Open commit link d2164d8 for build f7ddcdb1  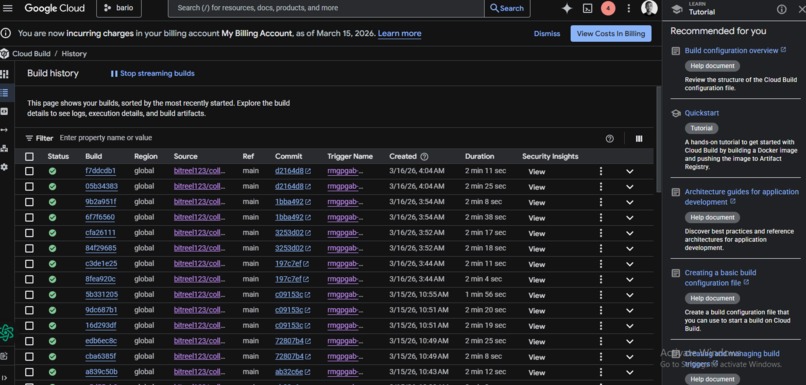click(x=292, y=171)
